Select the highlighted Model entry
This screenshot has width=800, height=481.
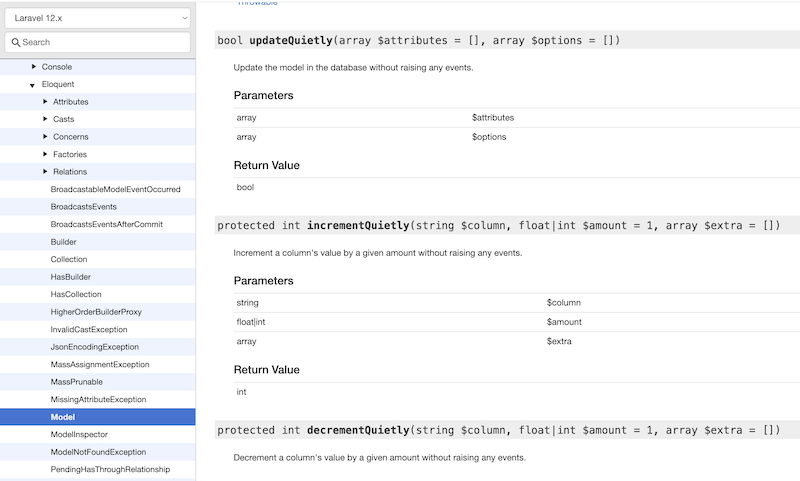click(63, 417)
